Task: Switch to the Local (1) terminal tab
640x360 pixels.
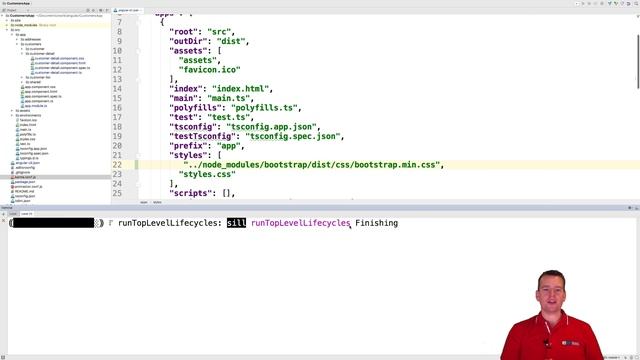Action: click(x=27, y=214)
